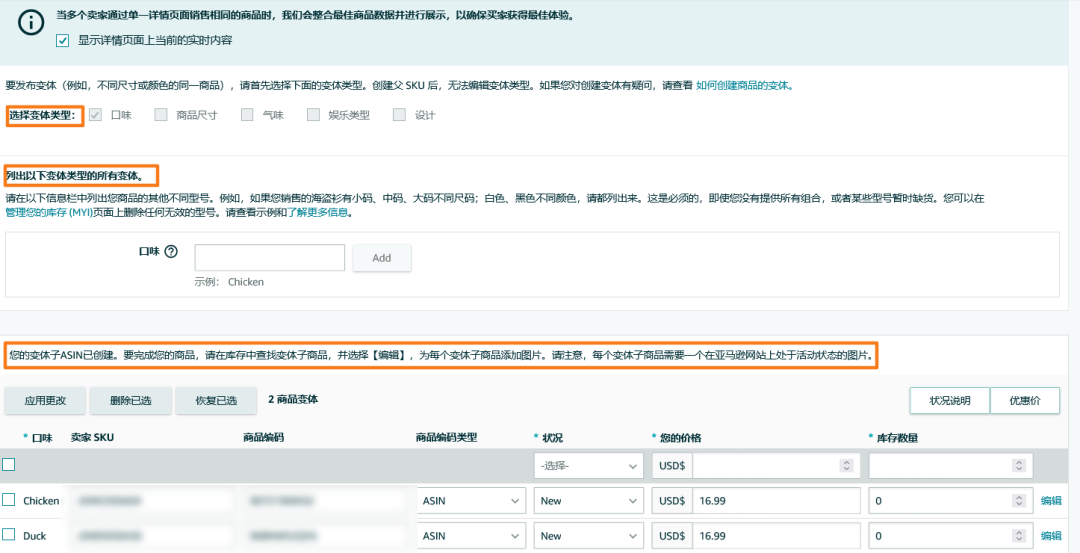This screenshot has width=1080, height=553.
Task: Click the 删除已选 button
Action: 130,400
